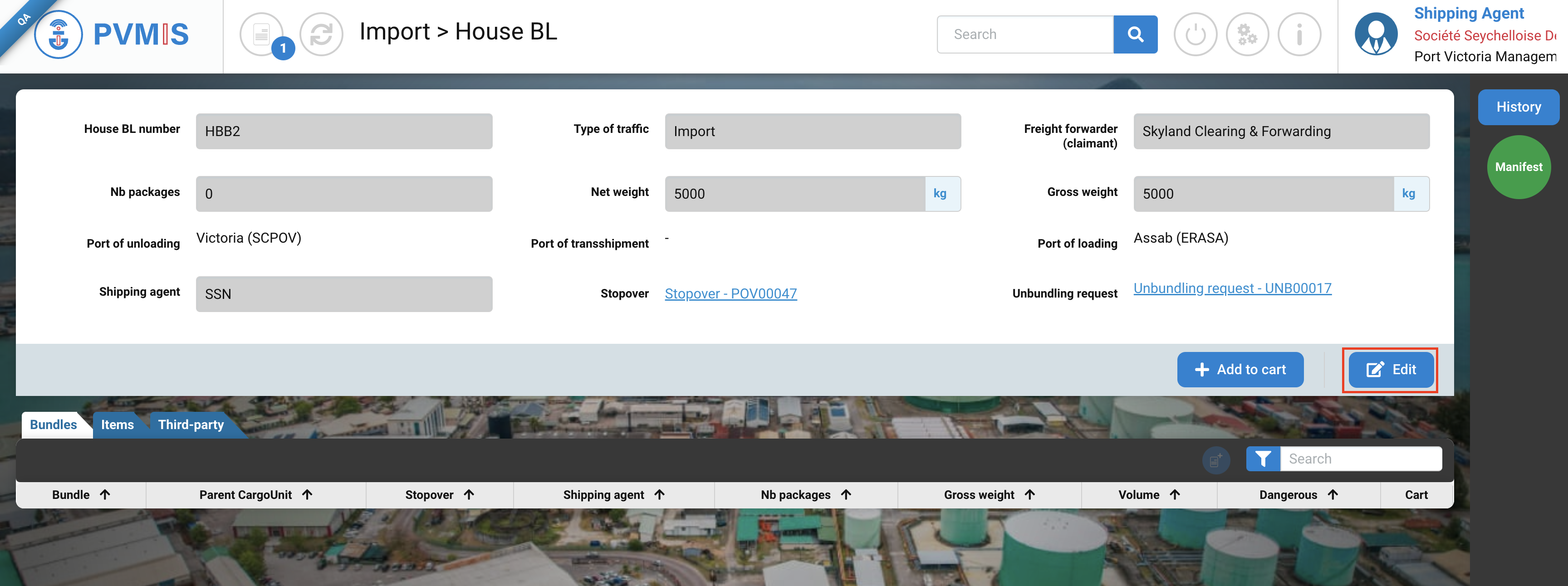Sort by Gross weight column arrow
This screenshot has width=1568, height=586.
[1029, 495]
